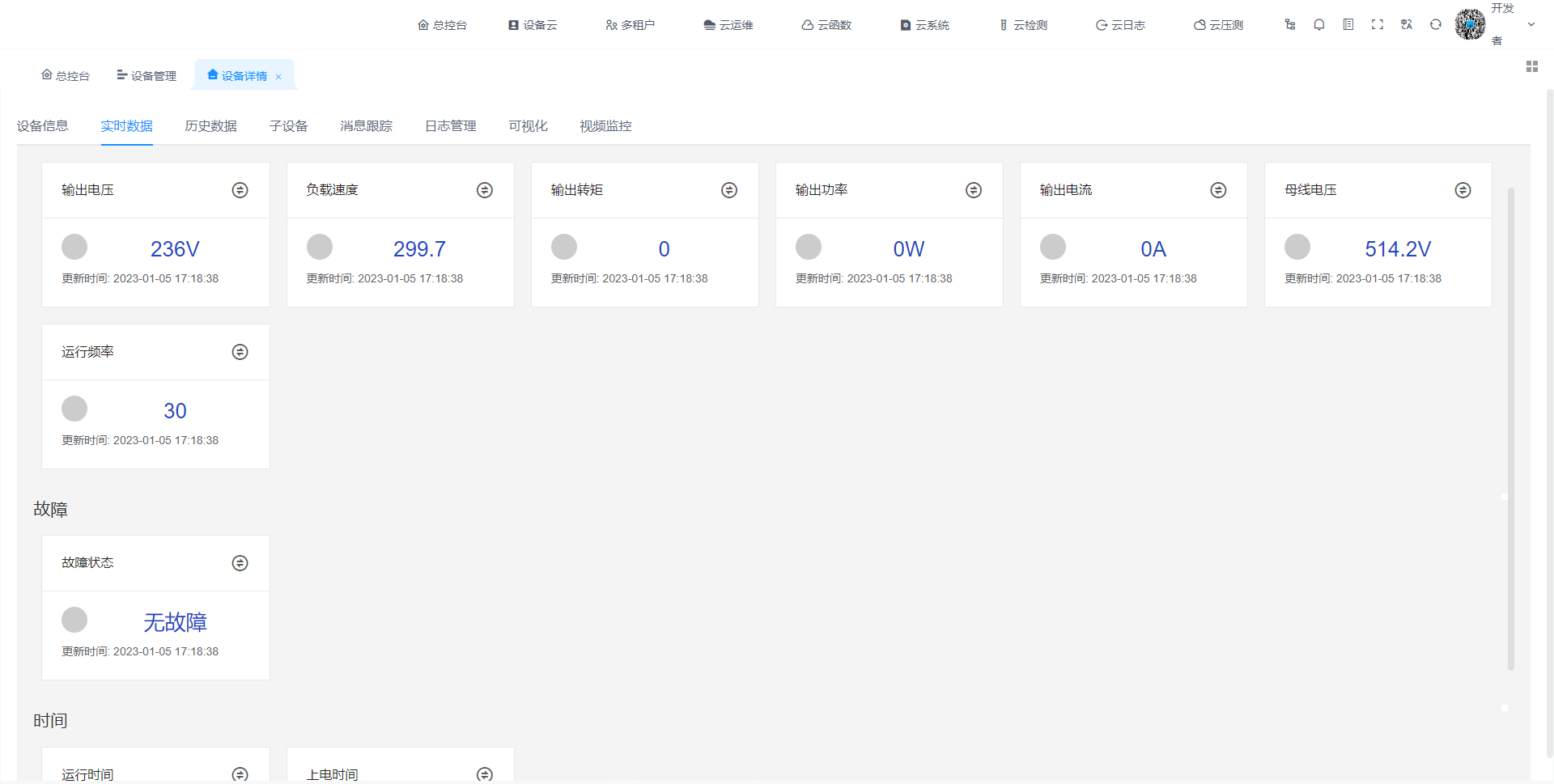Click the update time on 输出电压 card
1554x784 pixels.
[140, 278]
